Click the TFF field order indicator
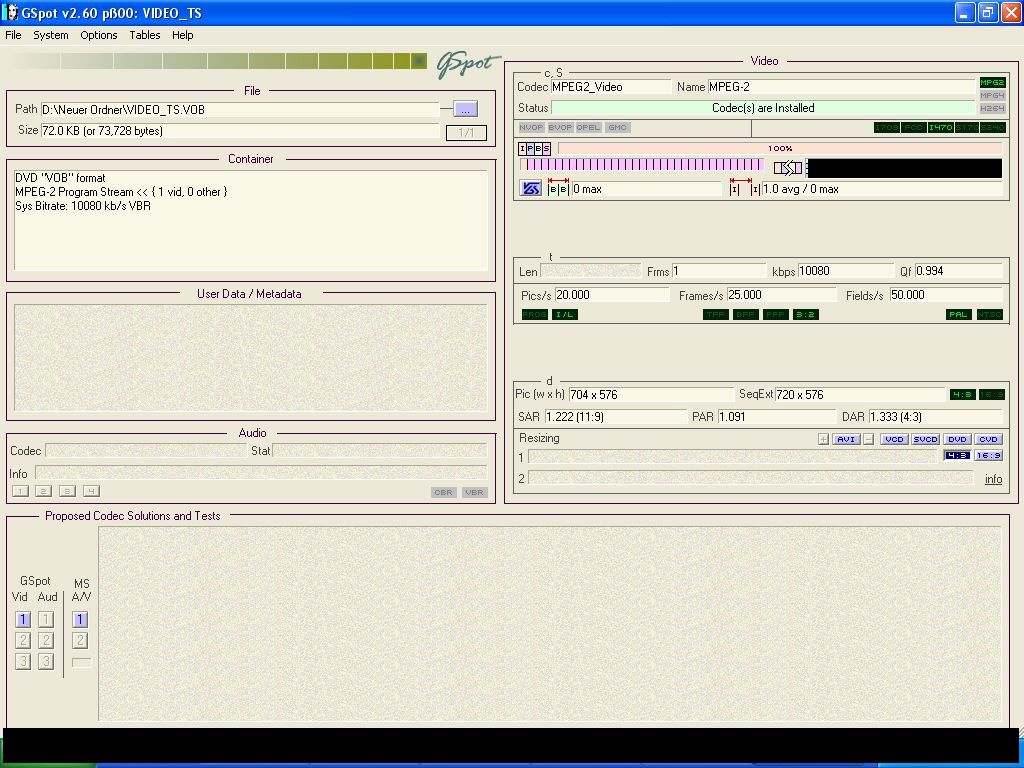This screenshot has width=1024, height=768. pos(716,315)
